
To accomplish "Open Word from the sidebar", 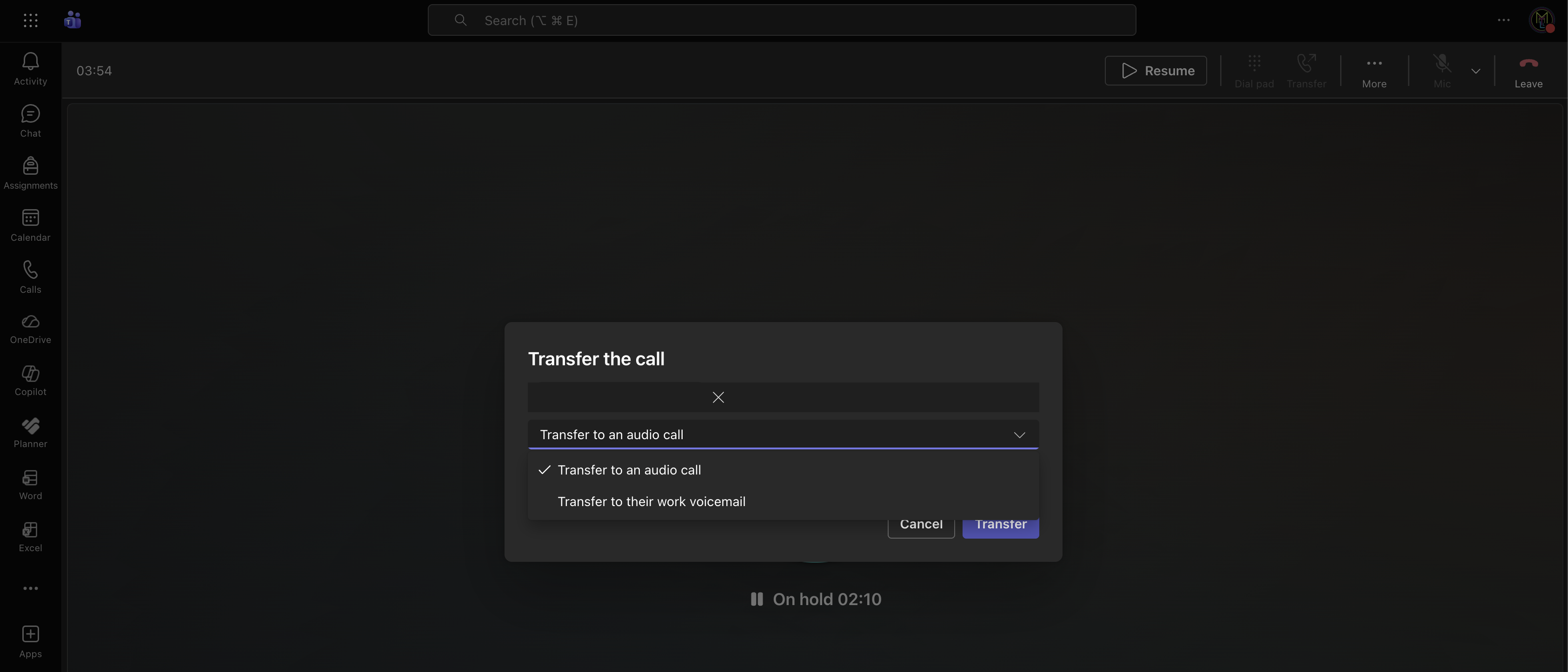I will (30, 485).
